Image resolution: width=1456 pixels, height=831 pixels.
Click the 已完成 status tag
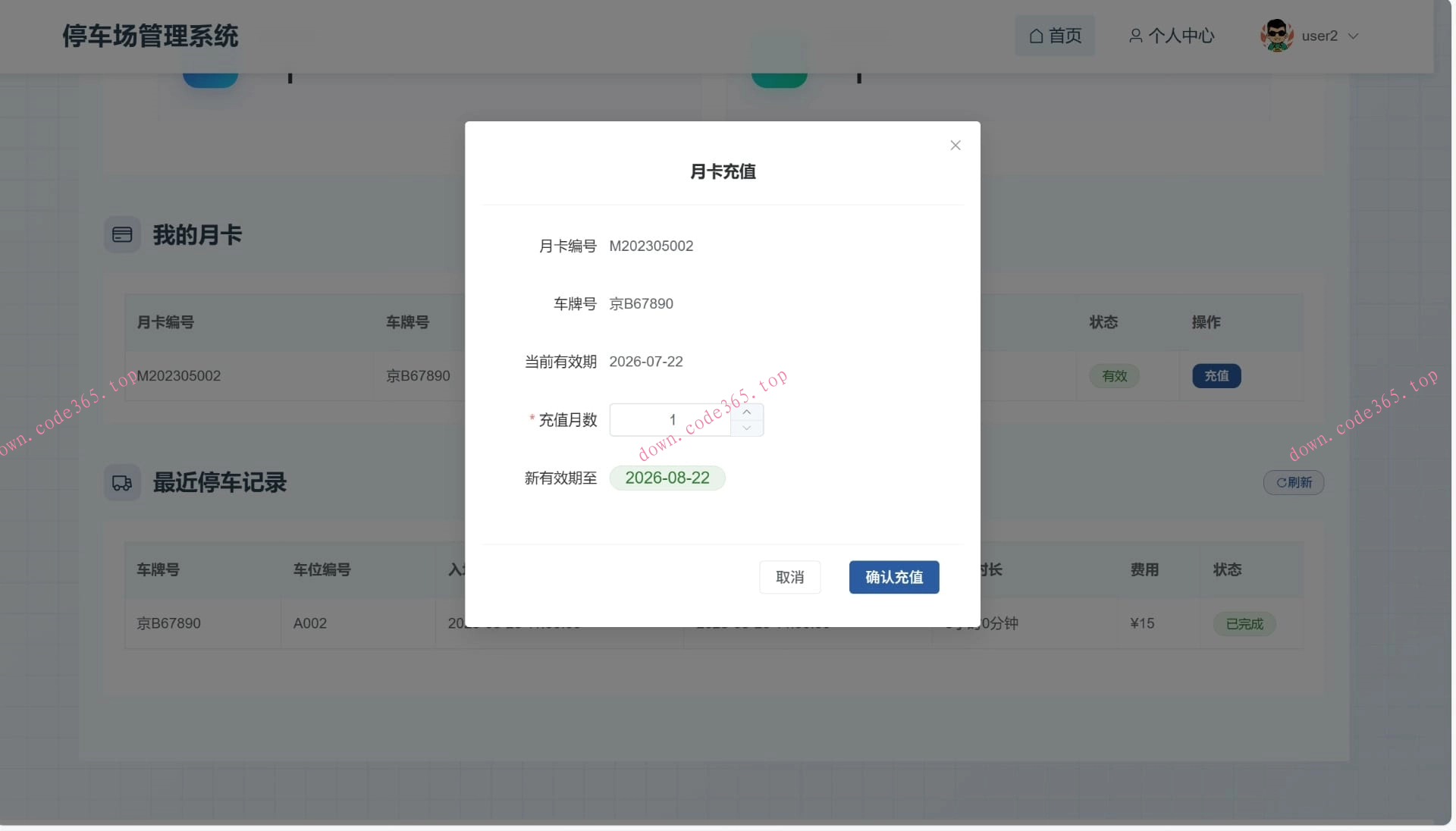[1244, 623]
